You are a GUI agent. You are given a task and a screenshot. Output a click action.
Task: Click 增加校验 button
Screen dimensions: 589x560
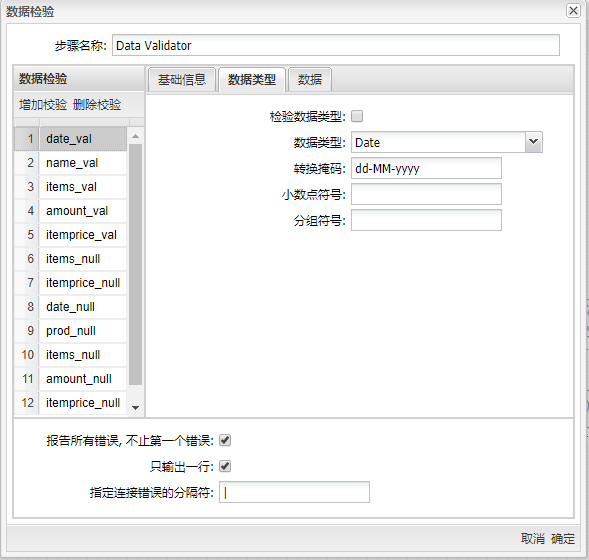tap(43, 104)
